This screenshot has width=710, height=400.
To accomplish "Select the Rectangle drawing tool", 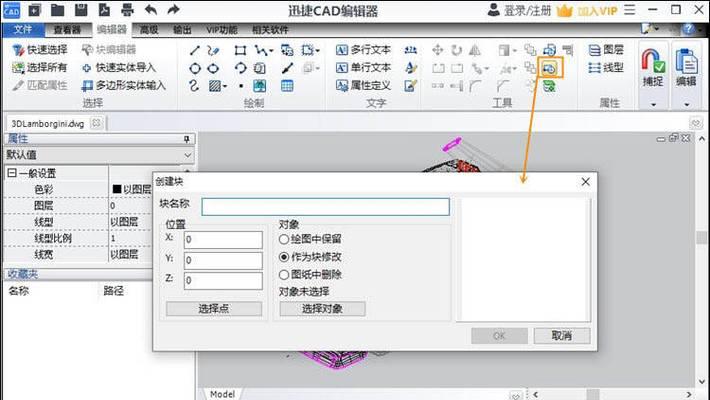I will [x=240, y=50].
